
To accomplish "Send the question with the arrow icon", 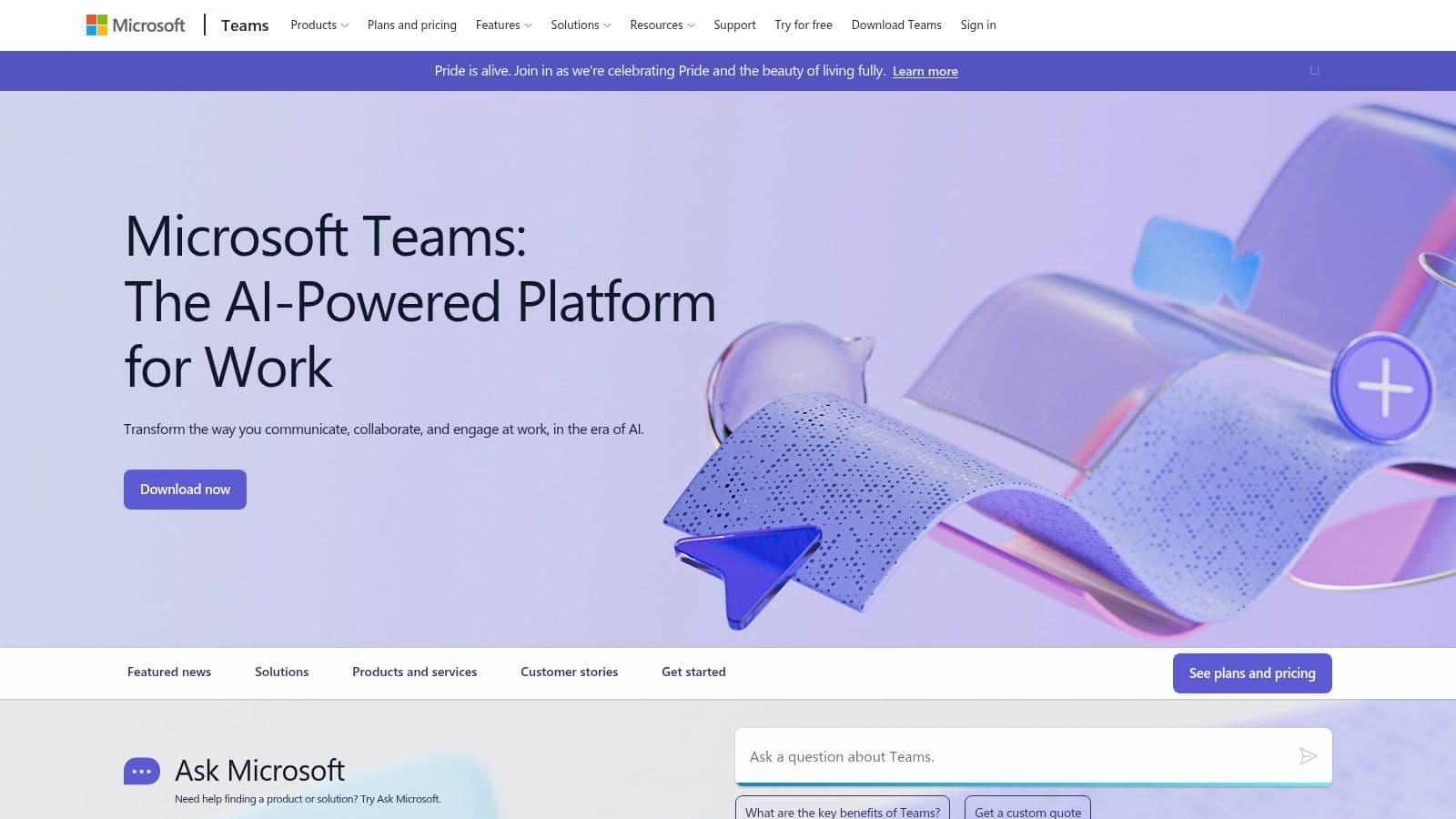I will click(x=1308, y=756).
